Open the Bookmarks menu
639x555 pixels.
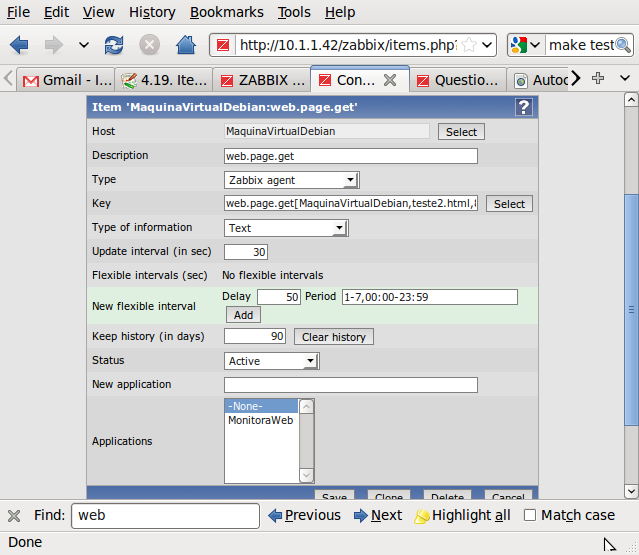point(227,12)
